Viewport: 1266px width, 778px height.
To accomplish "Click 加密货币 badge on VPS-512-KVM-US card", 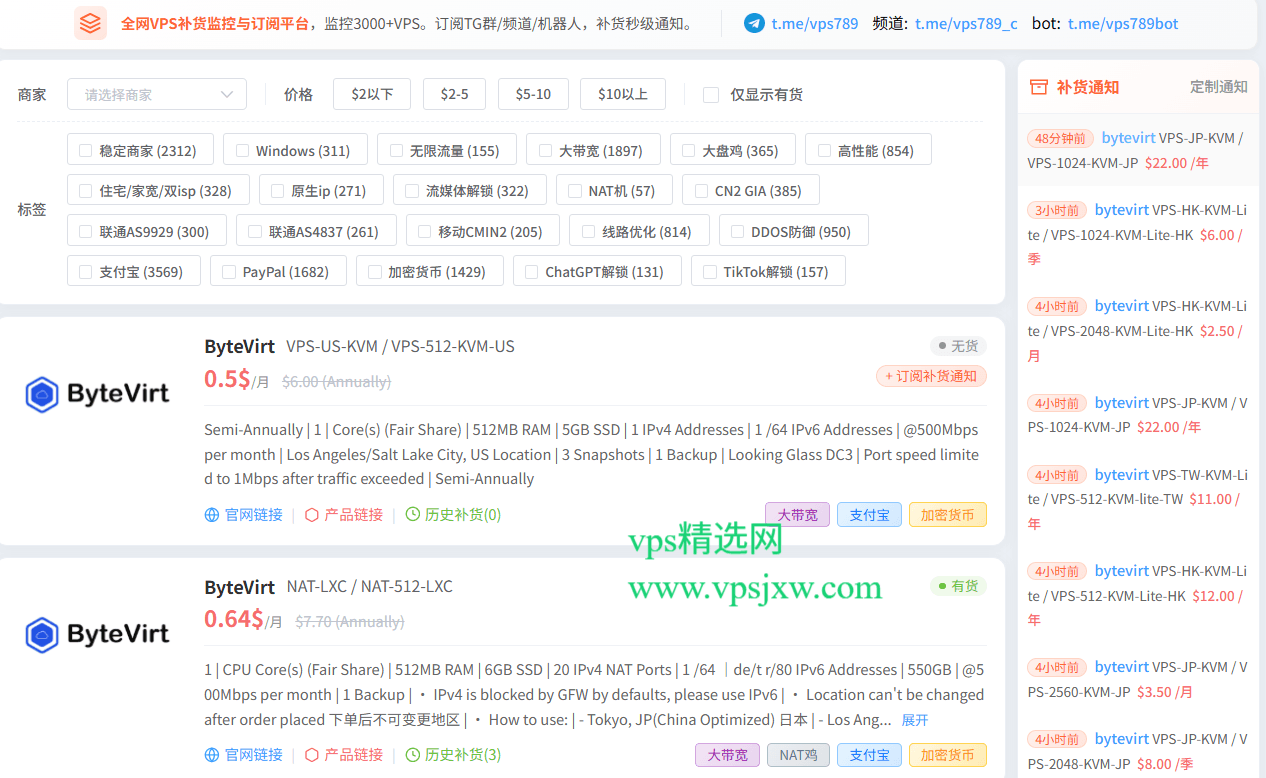I will [948, 515].
